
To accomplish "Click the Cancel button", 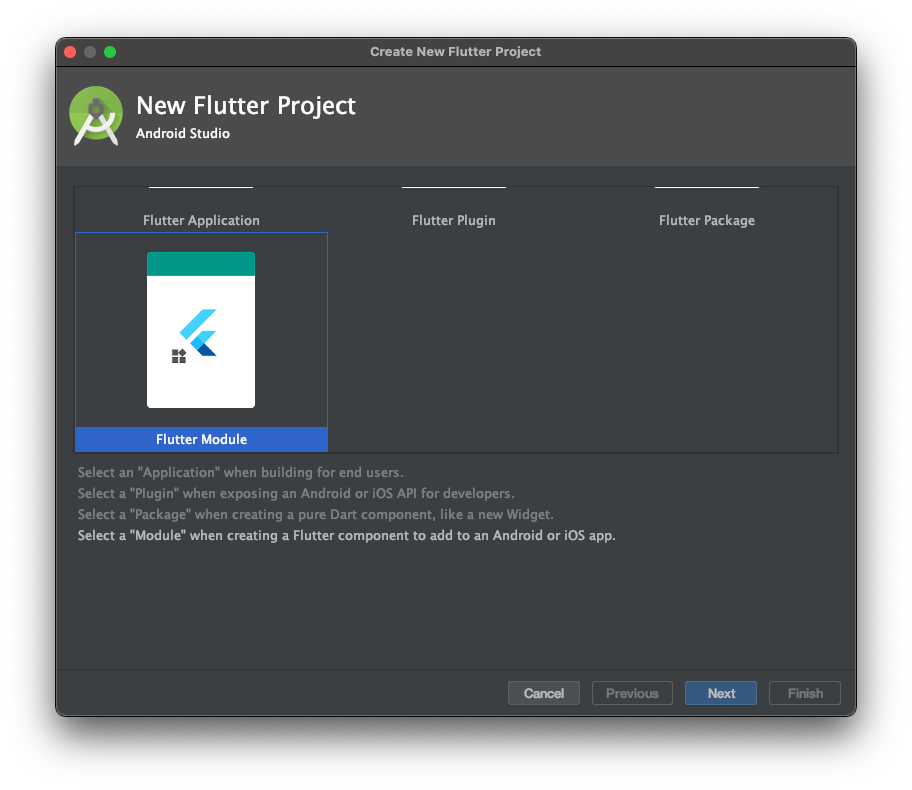I will 544,693.
